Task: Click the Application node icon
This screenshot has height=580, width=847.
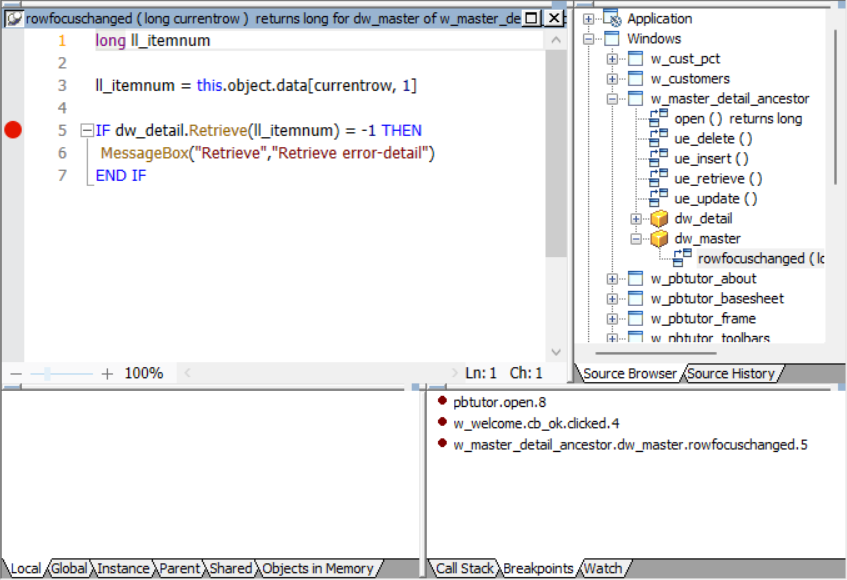Action: [x=611, y=19]
